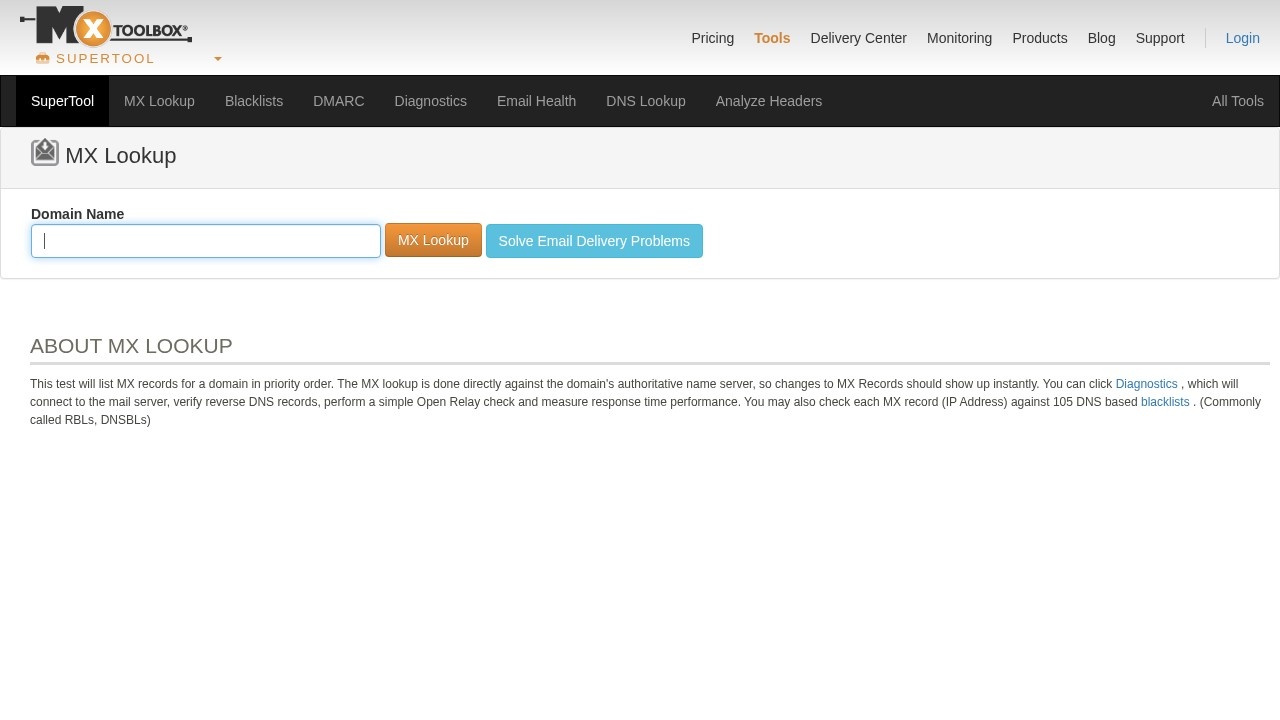Switch to the MX Lookup tab
Viewport: 1280px width, 720px height.
(x=159, y=101)
